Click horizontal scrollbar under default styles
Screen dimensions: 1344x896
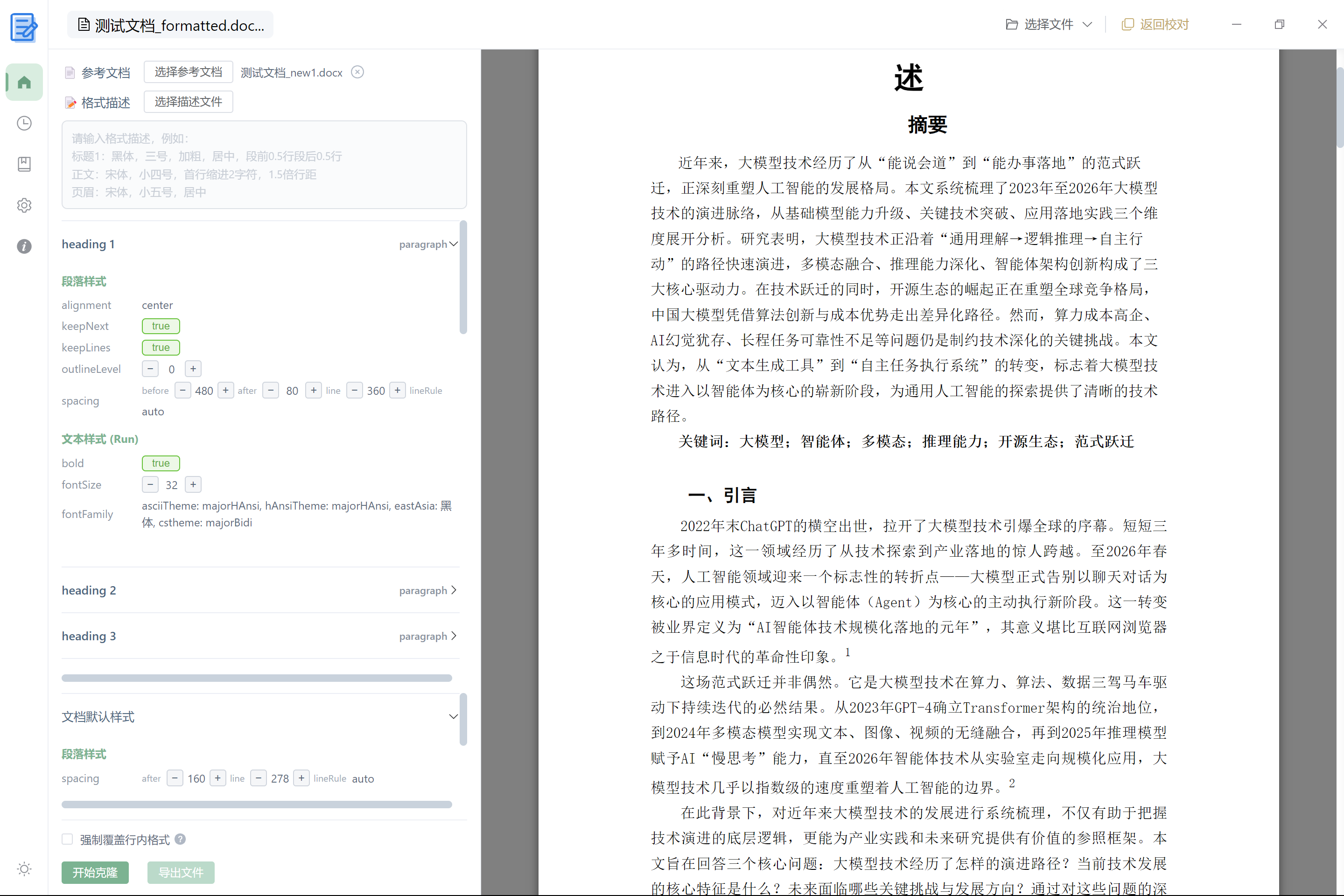(257, 804)
